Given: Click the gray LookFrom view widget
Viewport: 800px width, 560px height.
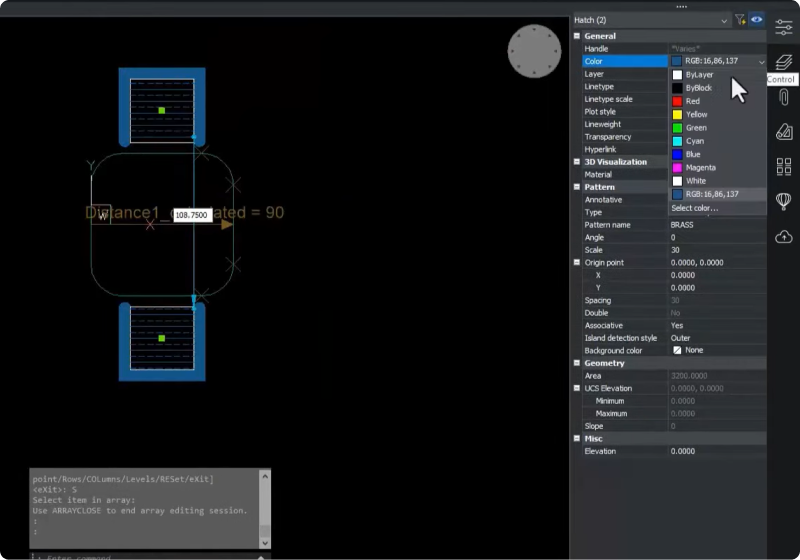Looking at the screenshot, I should [x=534, y=51].
